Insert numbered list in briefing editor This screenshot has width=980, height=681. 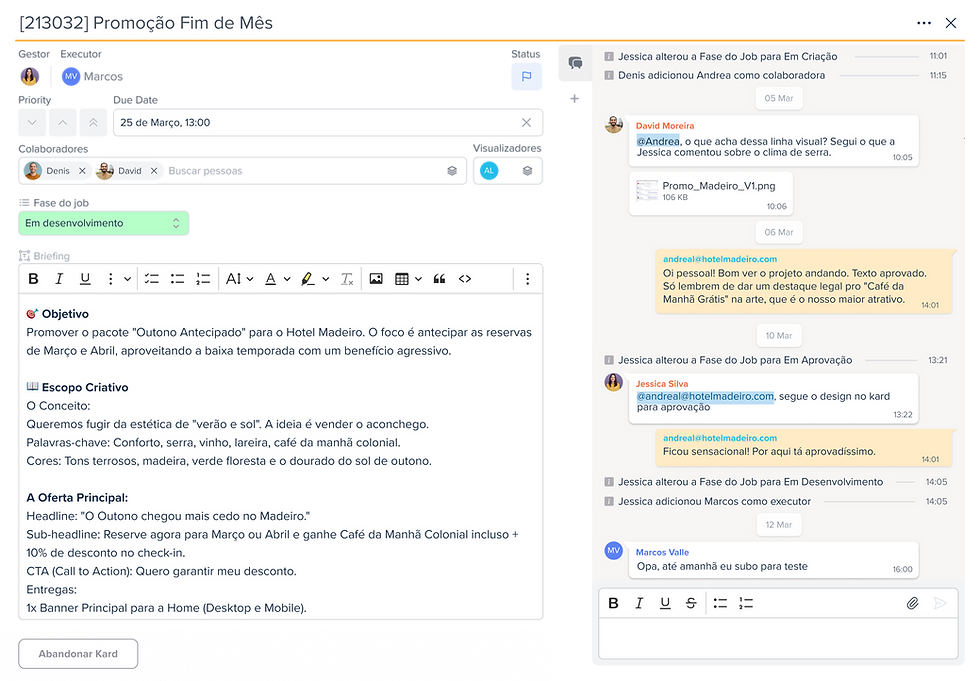click(x=203, y=279)
